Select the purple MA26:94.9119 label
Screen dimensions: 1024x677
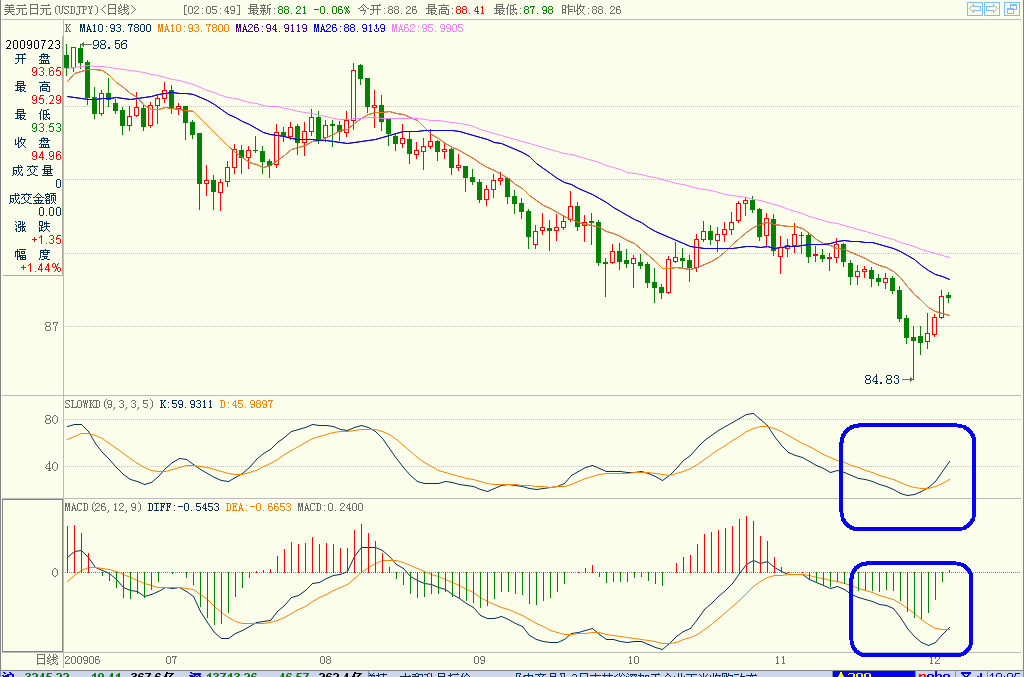[x=271, y=28]
